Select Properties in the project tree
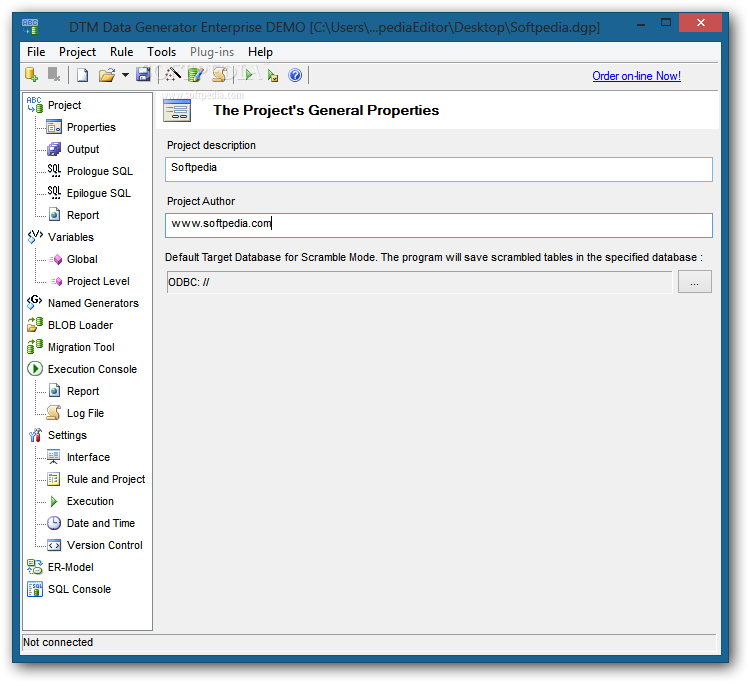 91,127
